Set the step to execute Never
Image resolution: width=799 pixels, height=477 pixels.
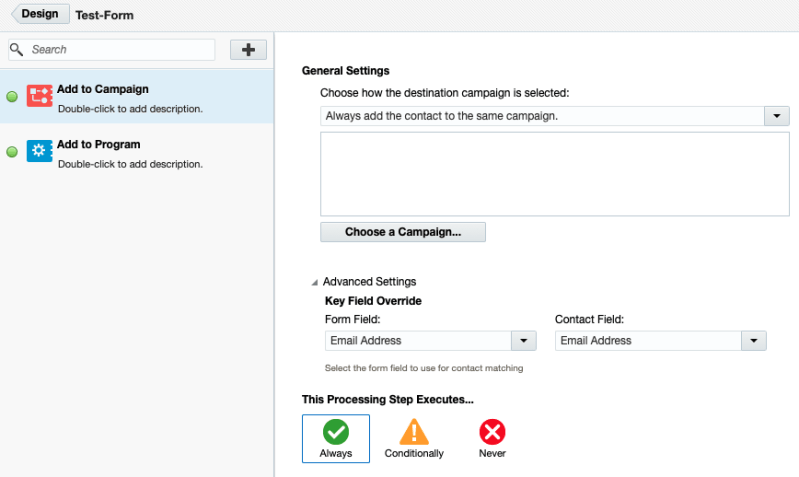[x=492, y=439]
